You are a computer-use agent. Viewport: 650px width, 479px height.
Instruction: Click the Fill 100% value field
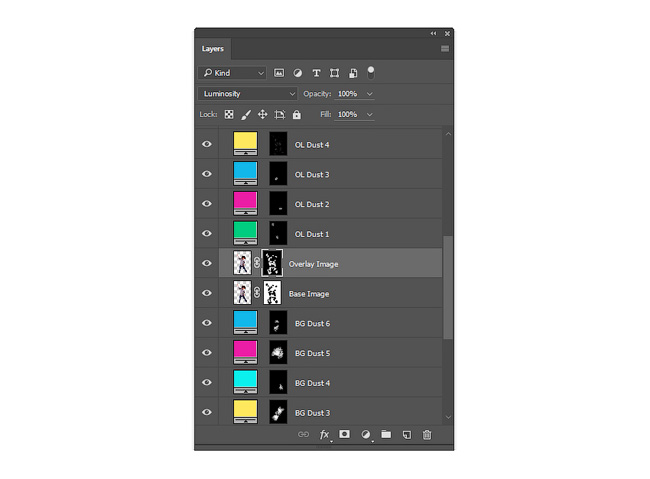pyautogui.click(x=348, y=114)
